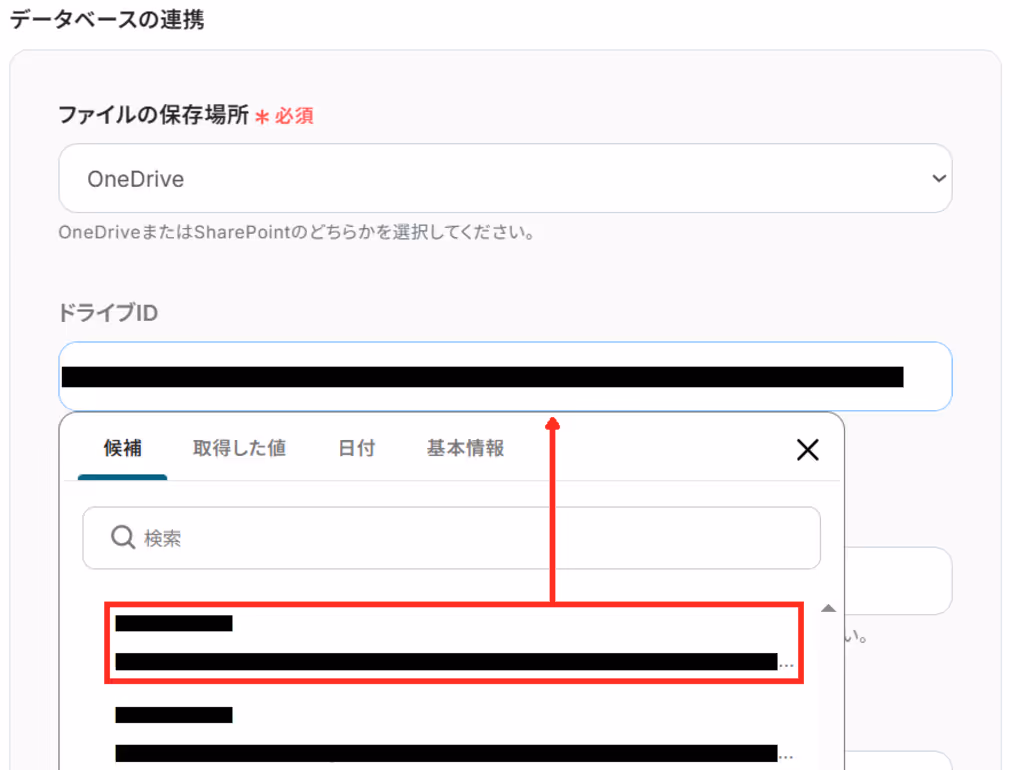Image resolution: width=1010 pixels, height=770 pixels.
Task: Click the 検索 search box in the popup
Action: point(452,538)
